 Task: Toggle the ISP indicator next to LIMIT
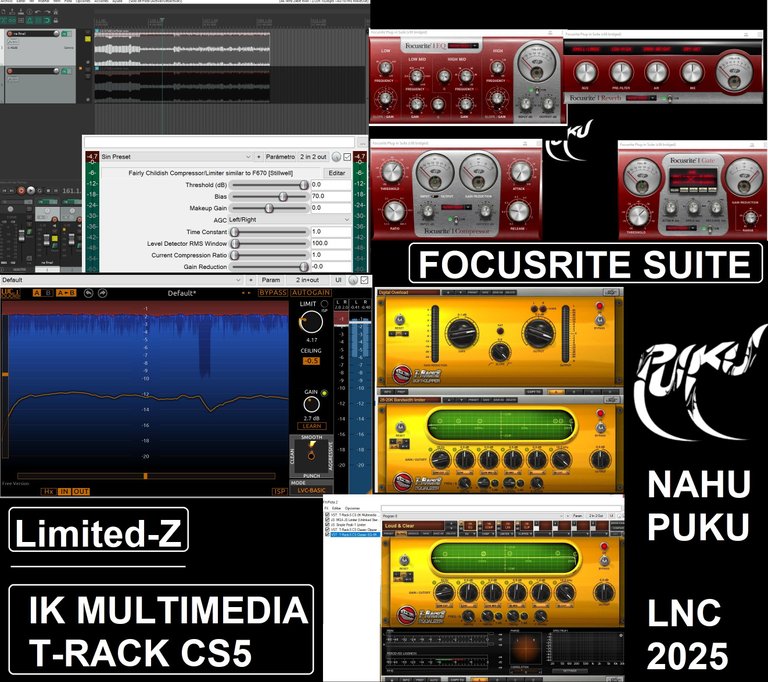[x=324, y=304]
